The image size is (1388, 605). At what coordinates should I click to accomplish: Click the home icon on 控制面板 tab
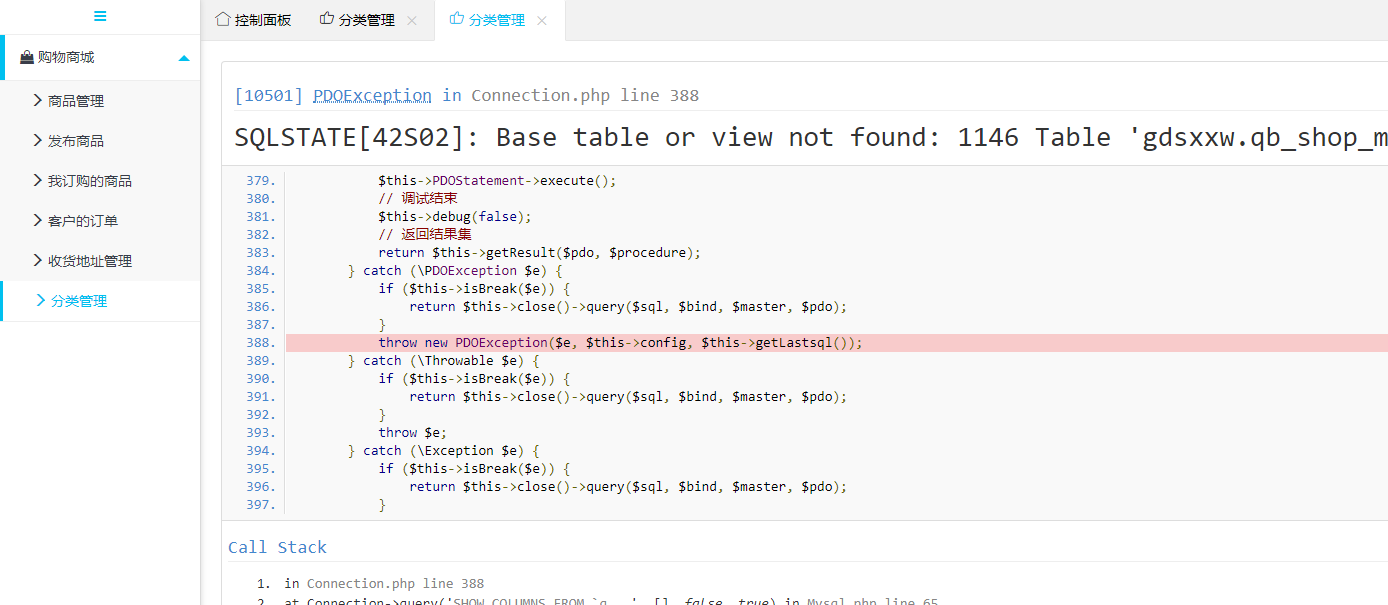tap(223, 19)
